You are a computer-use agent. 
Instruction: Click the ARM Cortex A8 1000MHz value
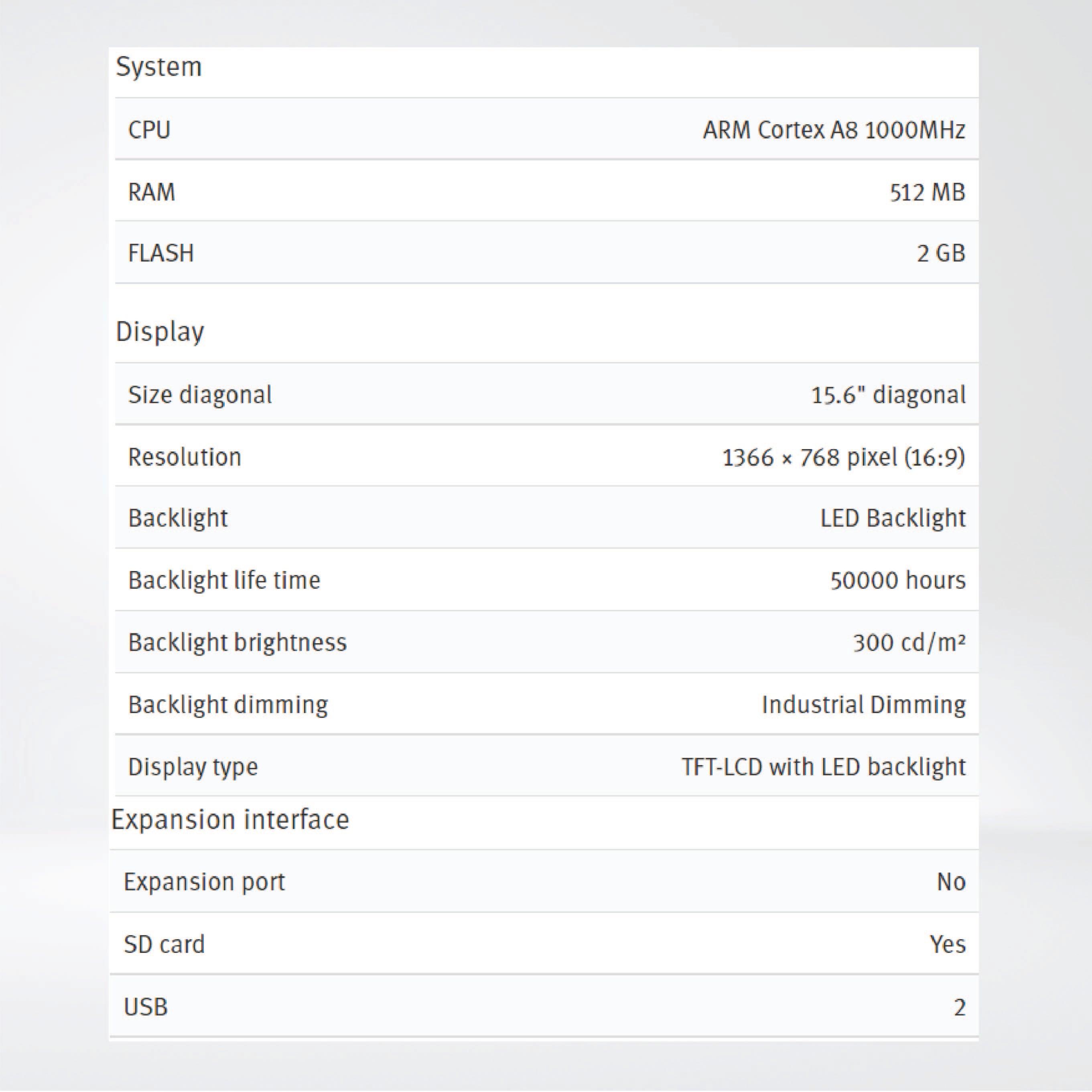pos(834,130)
